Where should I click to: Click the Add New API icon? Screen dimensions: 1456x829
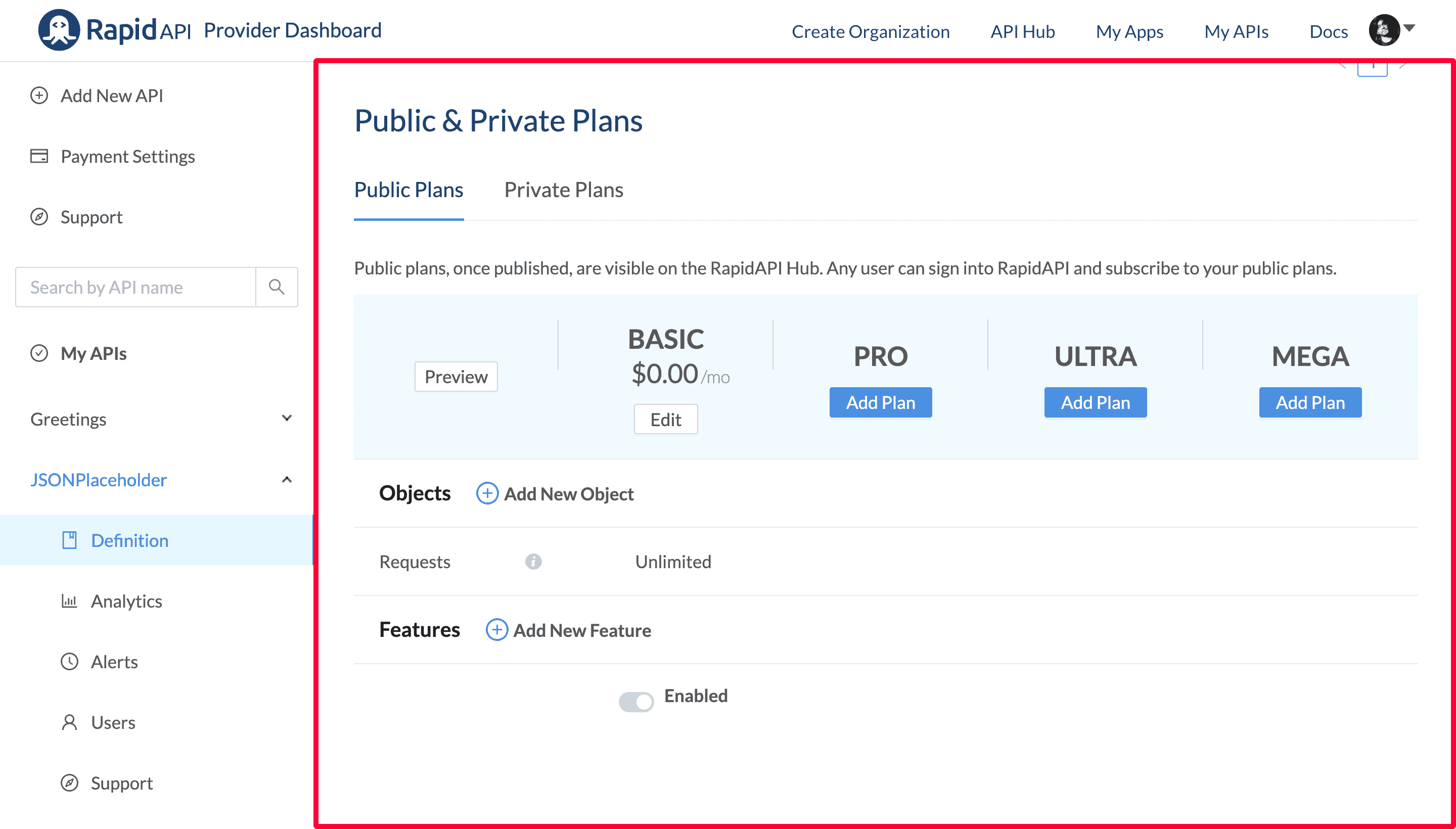click(38, 96)
